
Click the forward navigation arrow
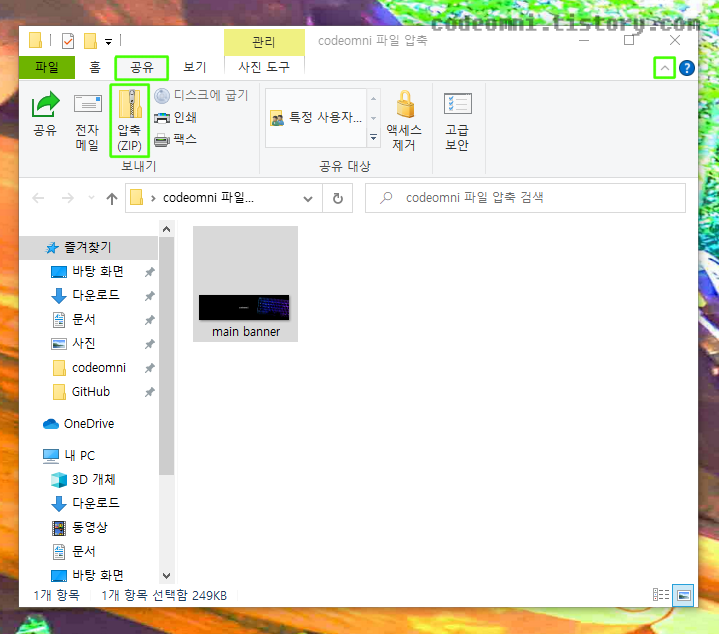pos(68,198)
